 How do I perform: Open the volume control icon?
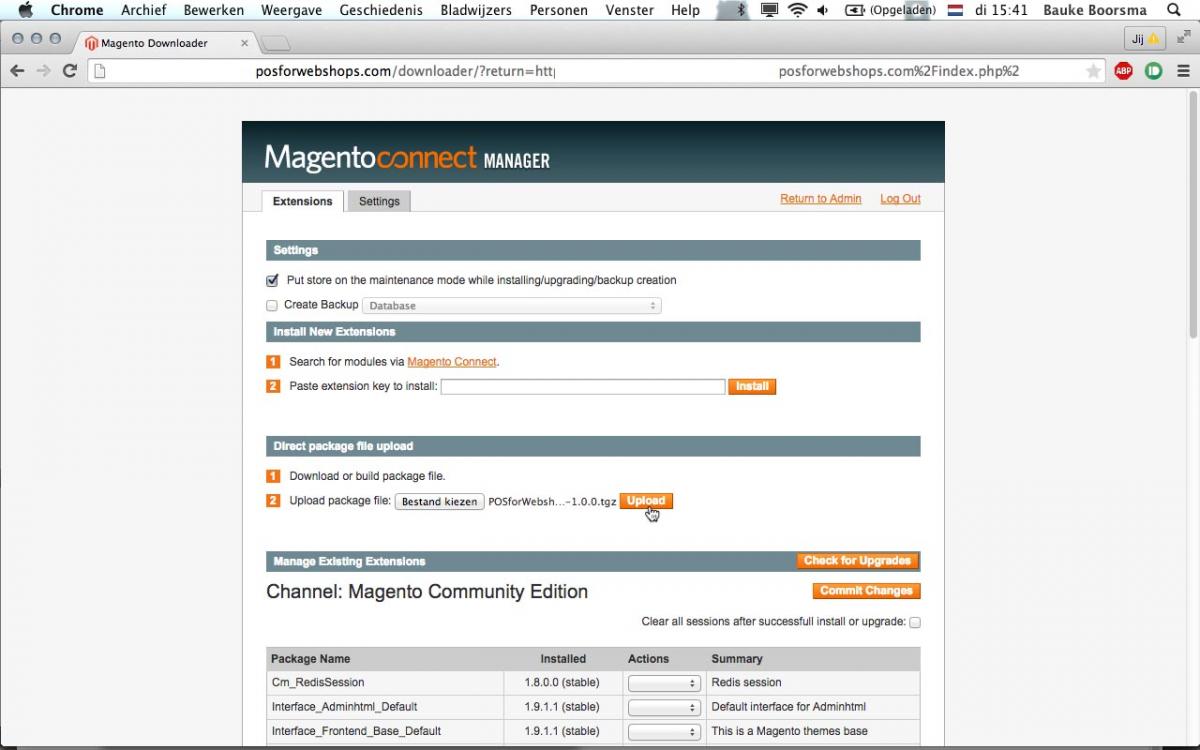click(x=822, y=10)
